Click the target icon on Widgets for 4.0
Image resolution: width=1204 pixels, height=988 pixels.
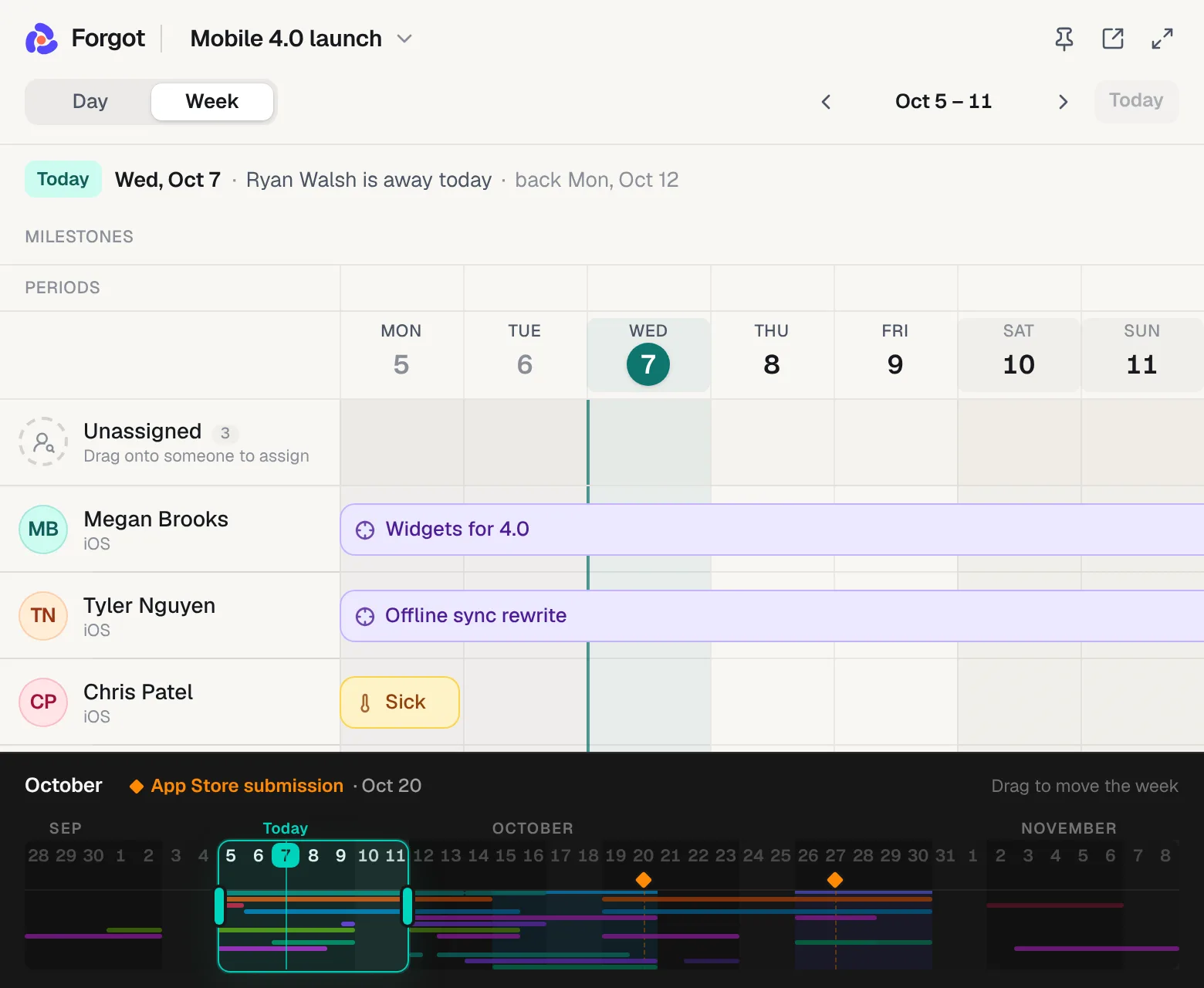(x=365, y=530)
